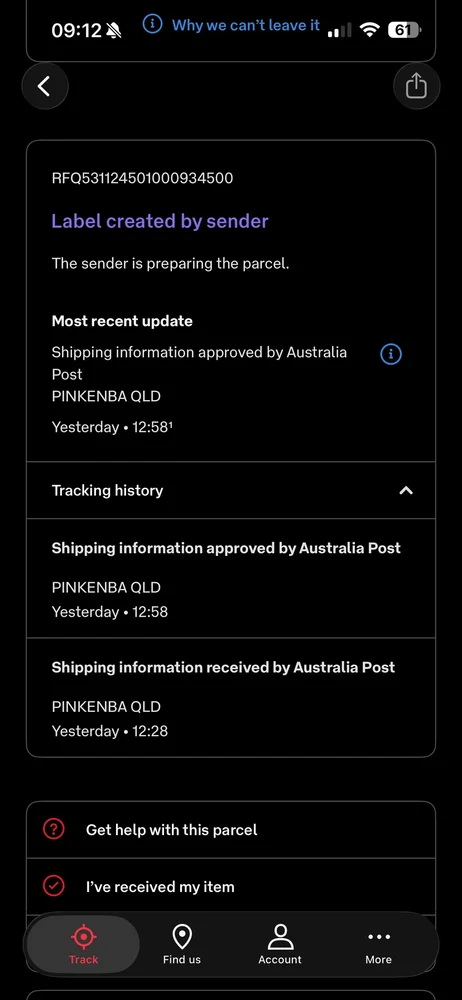
Task: Select Shipping information received history entry
Action: pyautogui.click(x=231, y=698)
